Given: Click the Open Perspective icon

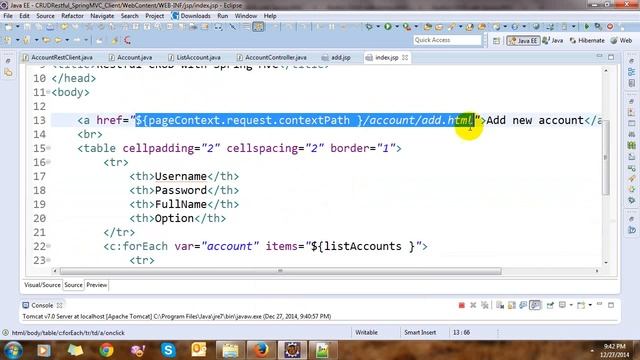Looking at the screenshot, I should point(496,40).
